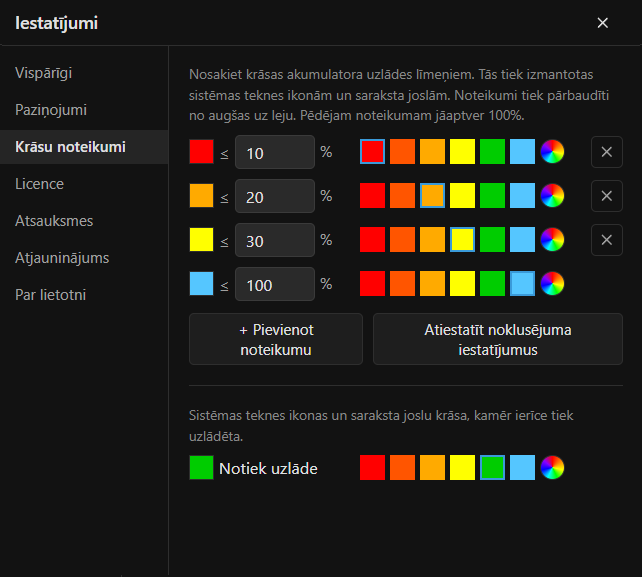Set amber swatch in the 30% rule
Screen dimensions: 642x577
coord(432,240)
